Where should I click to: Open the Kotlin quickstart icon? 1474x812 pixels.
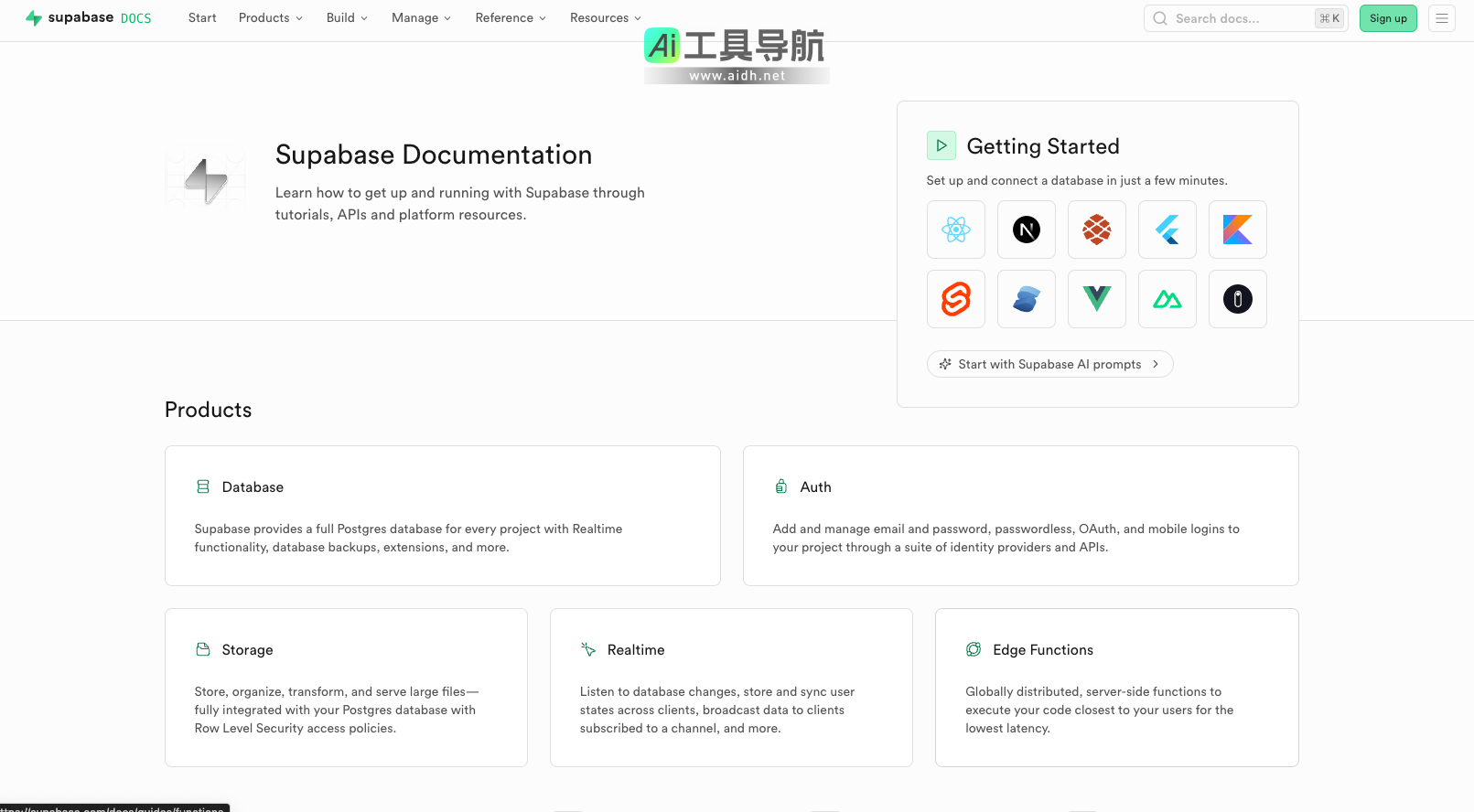coord(1237,230)
